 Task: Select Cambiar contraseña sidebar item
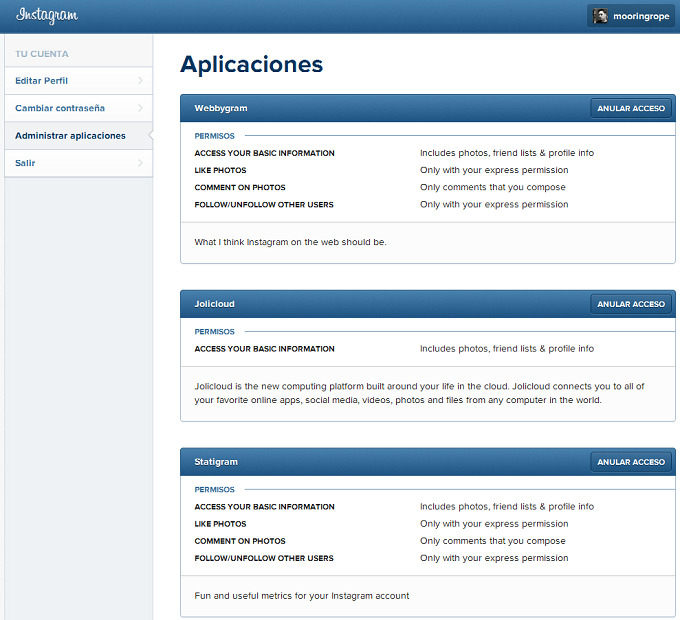click(60, 108)
